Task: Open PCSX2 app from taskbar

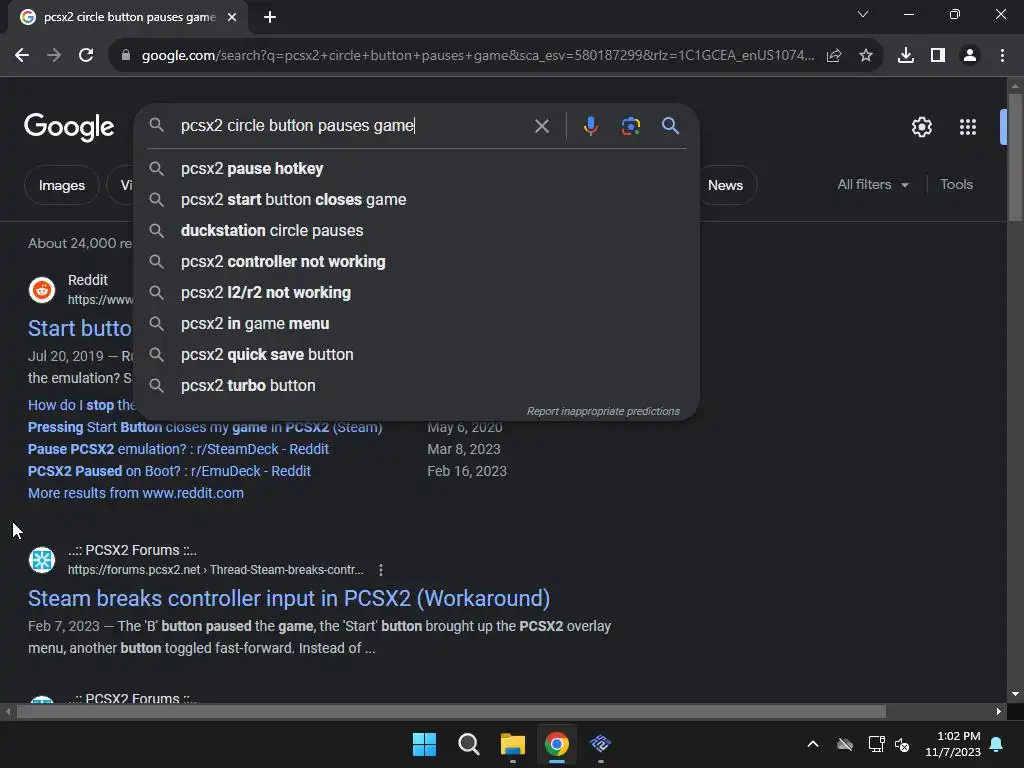Action: pos(601,744)
